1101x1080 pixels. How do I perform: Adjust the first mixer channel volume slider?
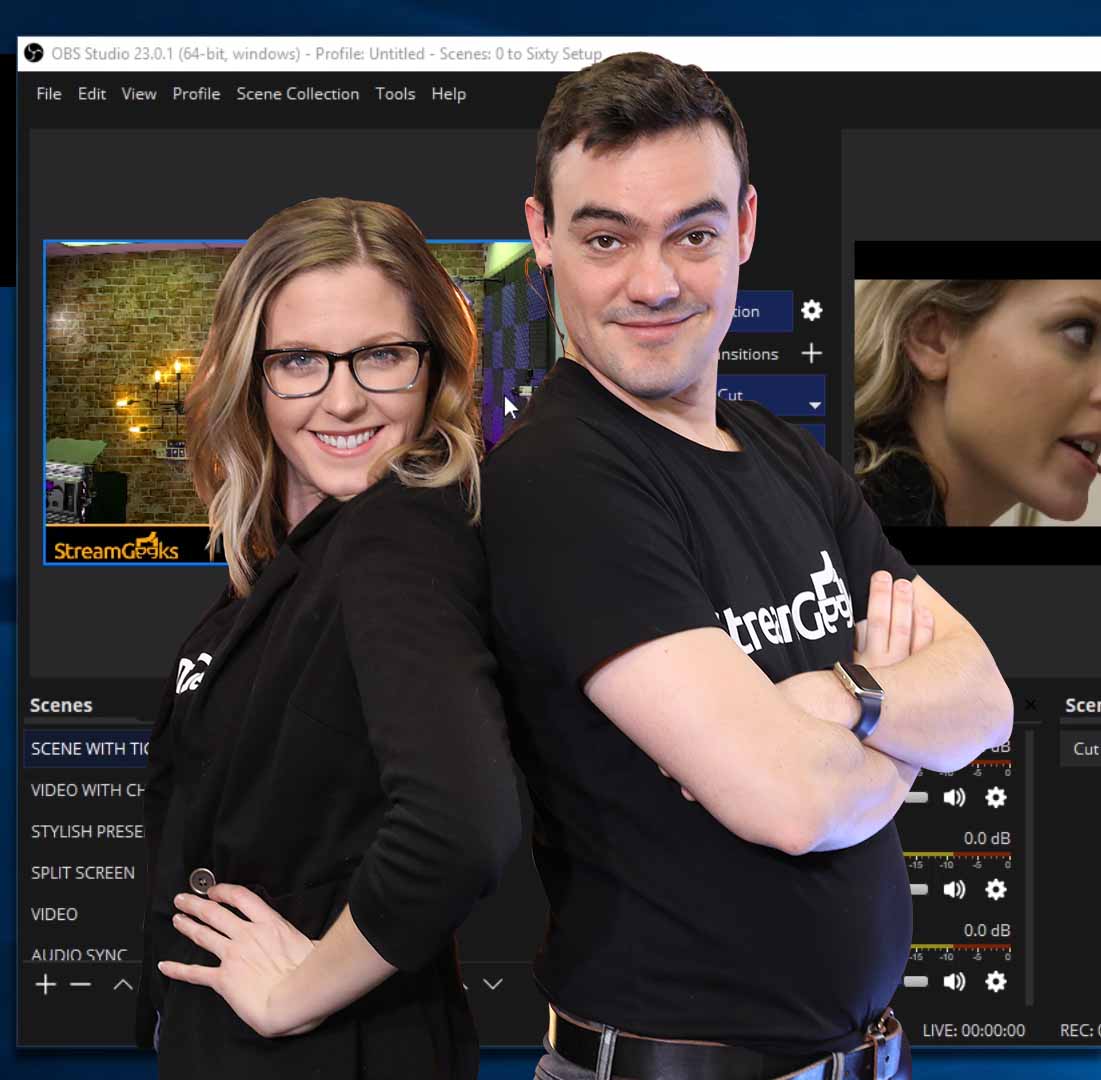coord(916,797)
